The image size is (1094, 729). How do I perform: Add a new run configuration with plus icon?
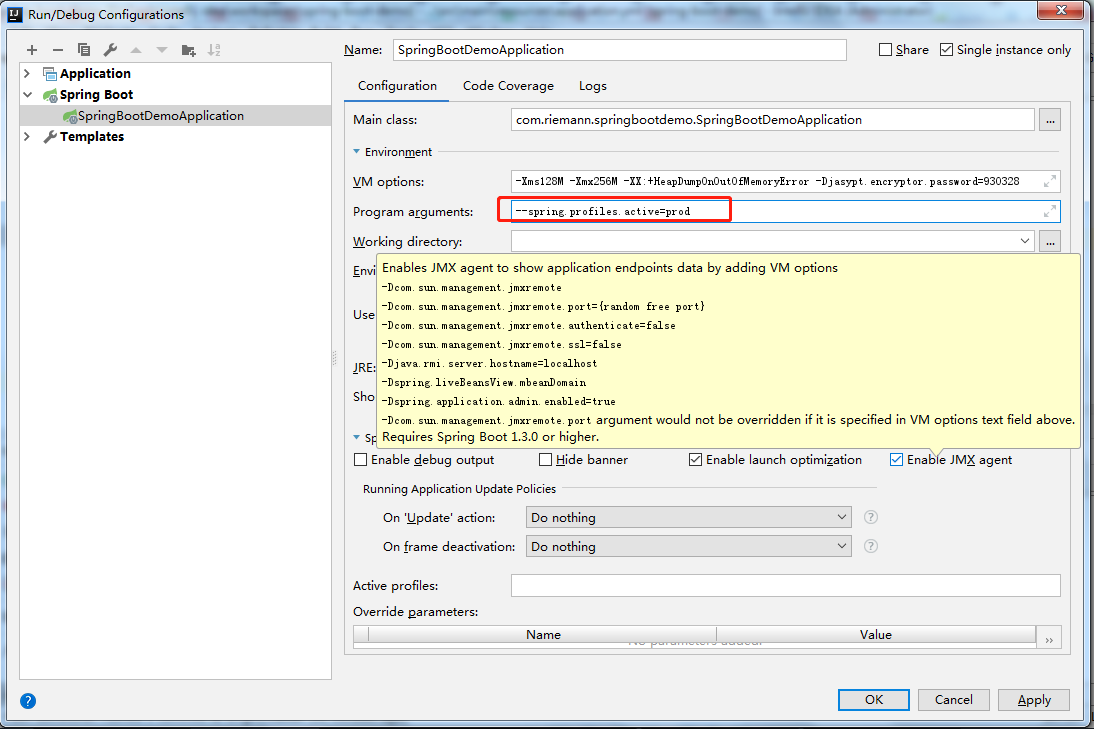click(31, 49)
